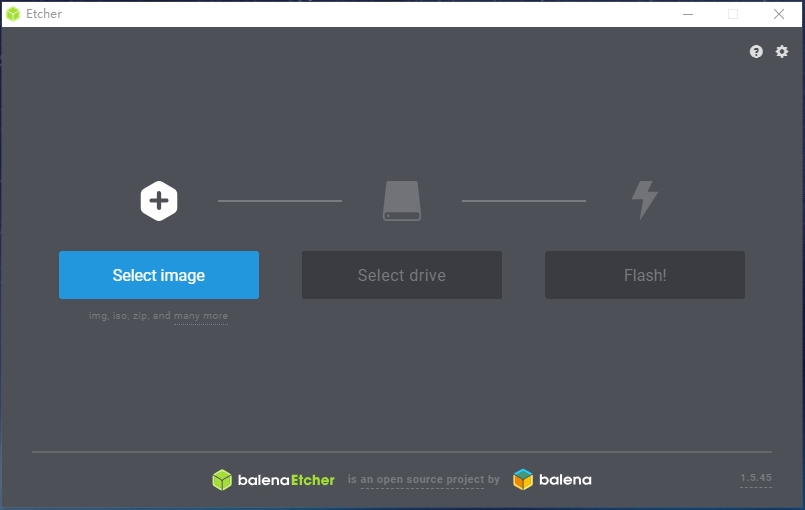This screenshot has height=510, width=805.
Task: Click the lightning bolt flash icon
Action: [645, 200]
